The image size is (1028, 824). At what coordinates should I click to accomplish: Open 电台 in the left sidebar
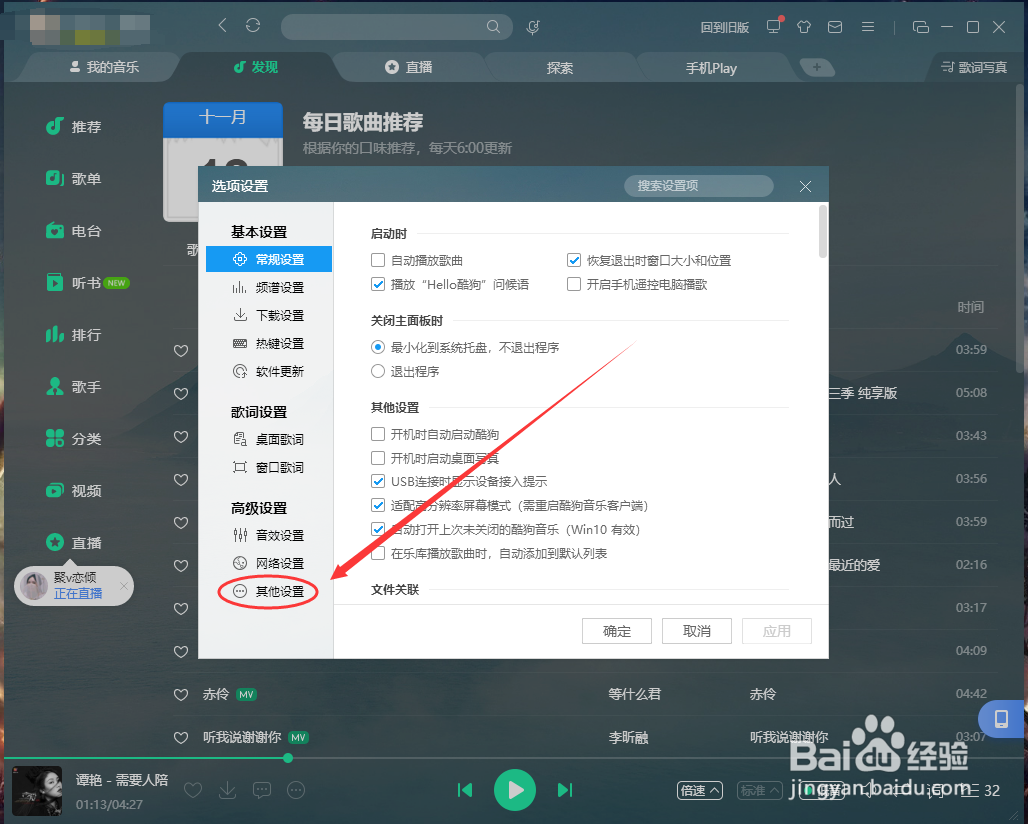[x=73, y=231]
